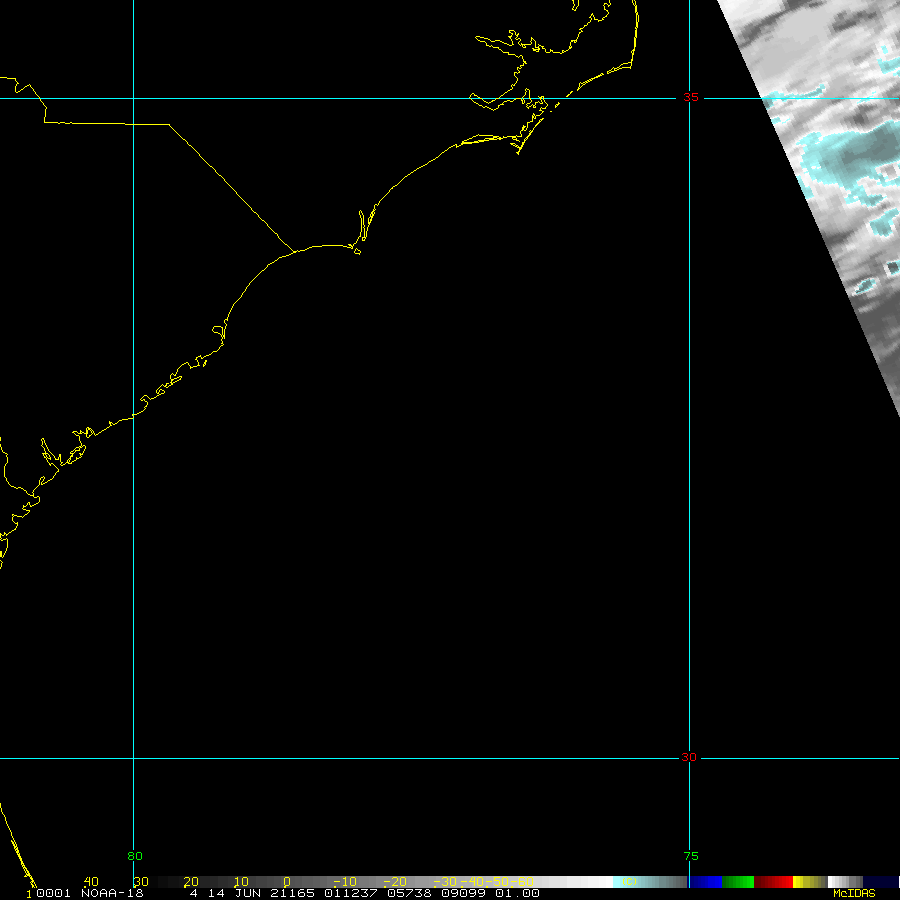This screenshot has height=900, width=900.
Task: Click the intersection of 30 latitude and 80 longitude lines
Action: click(x=134, y=758)
